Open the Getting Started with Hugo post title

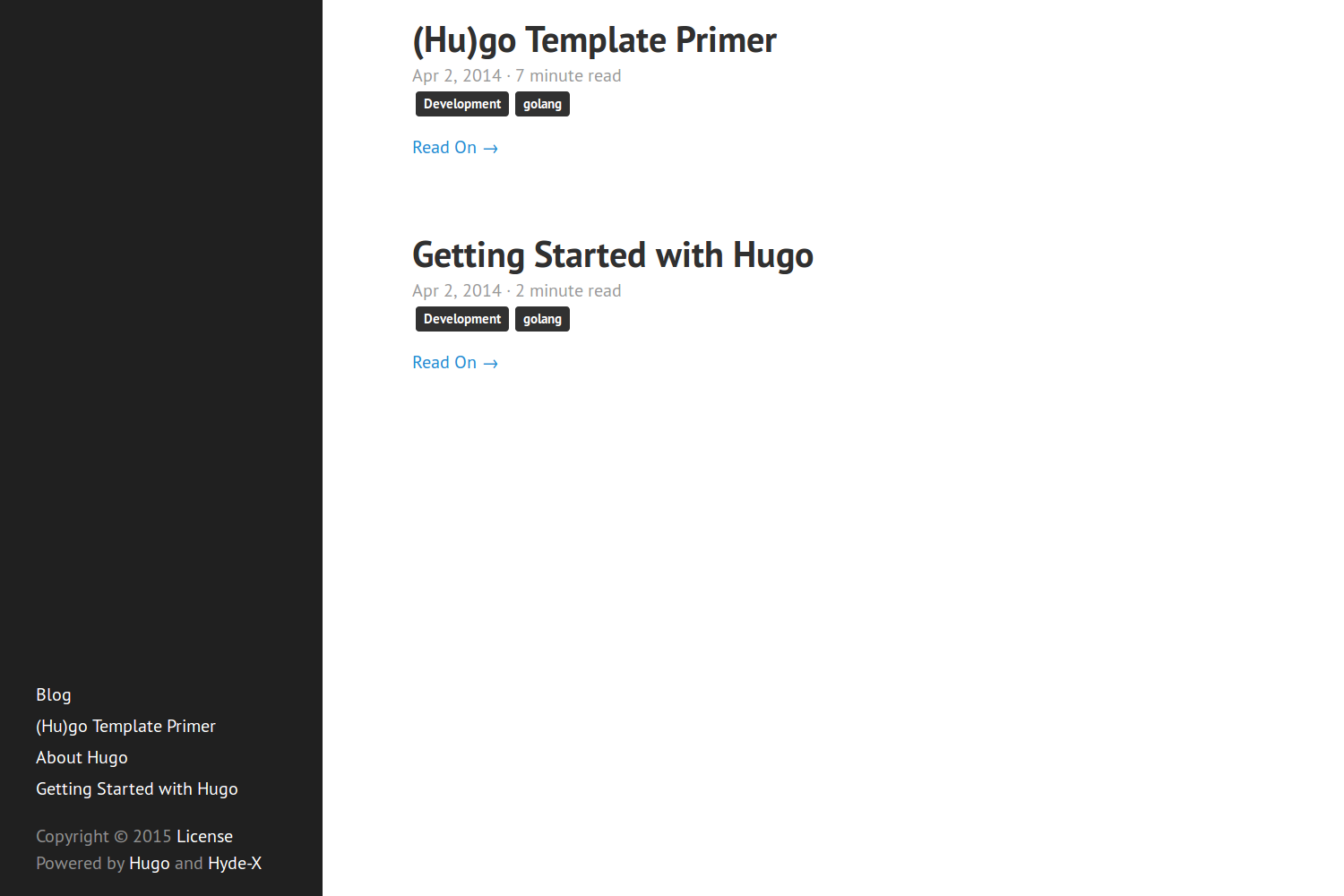tap(613, 255)
